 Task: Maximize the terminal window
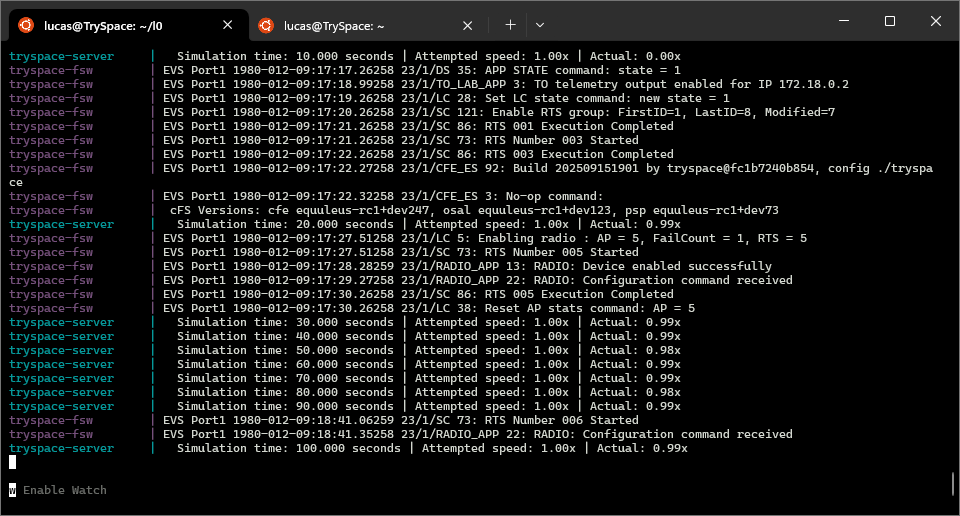pyautogui.click(x=890, y=21)
